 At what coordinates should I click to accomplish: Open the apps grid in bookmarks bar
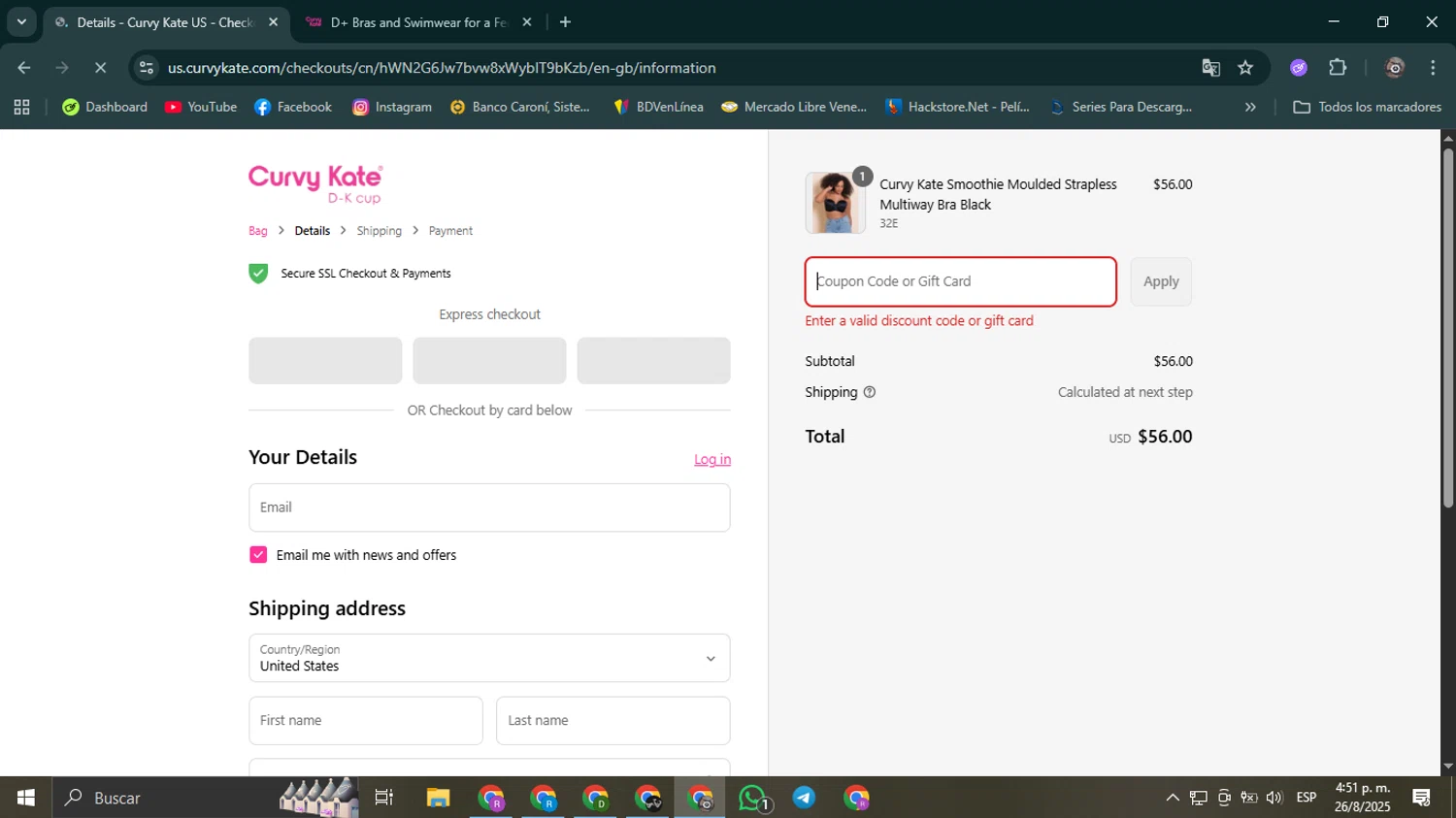(x=21, y=107)
